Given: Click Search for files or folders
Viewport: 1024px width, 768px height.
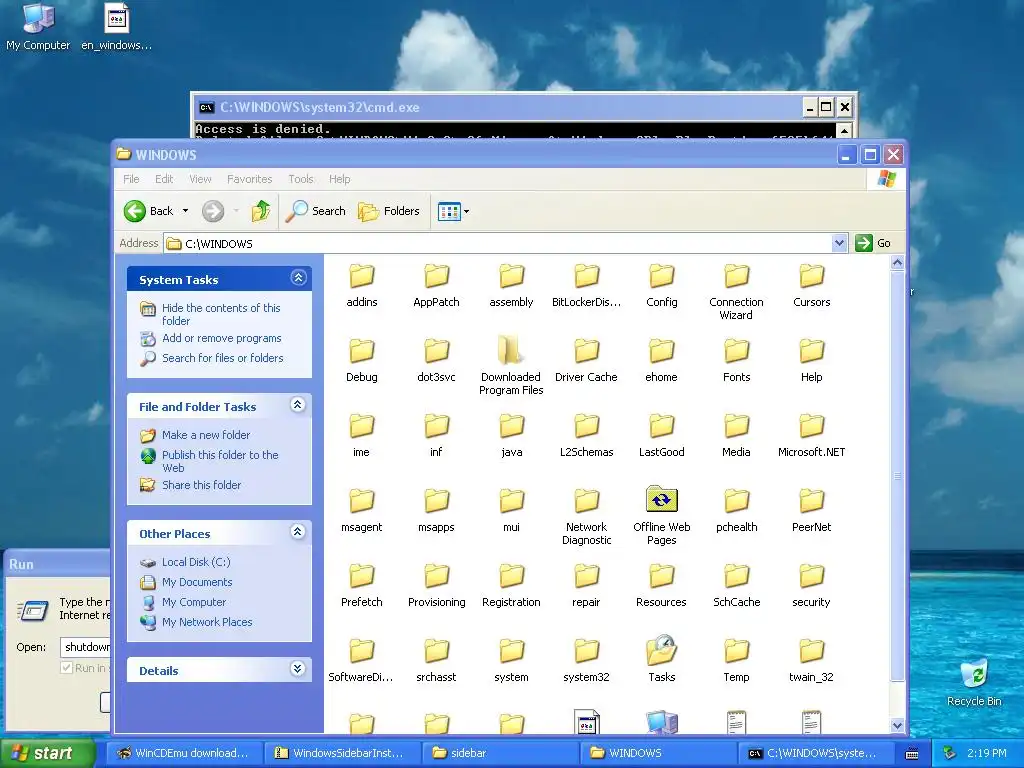Looking at the screenshot, I should point(223,358).
